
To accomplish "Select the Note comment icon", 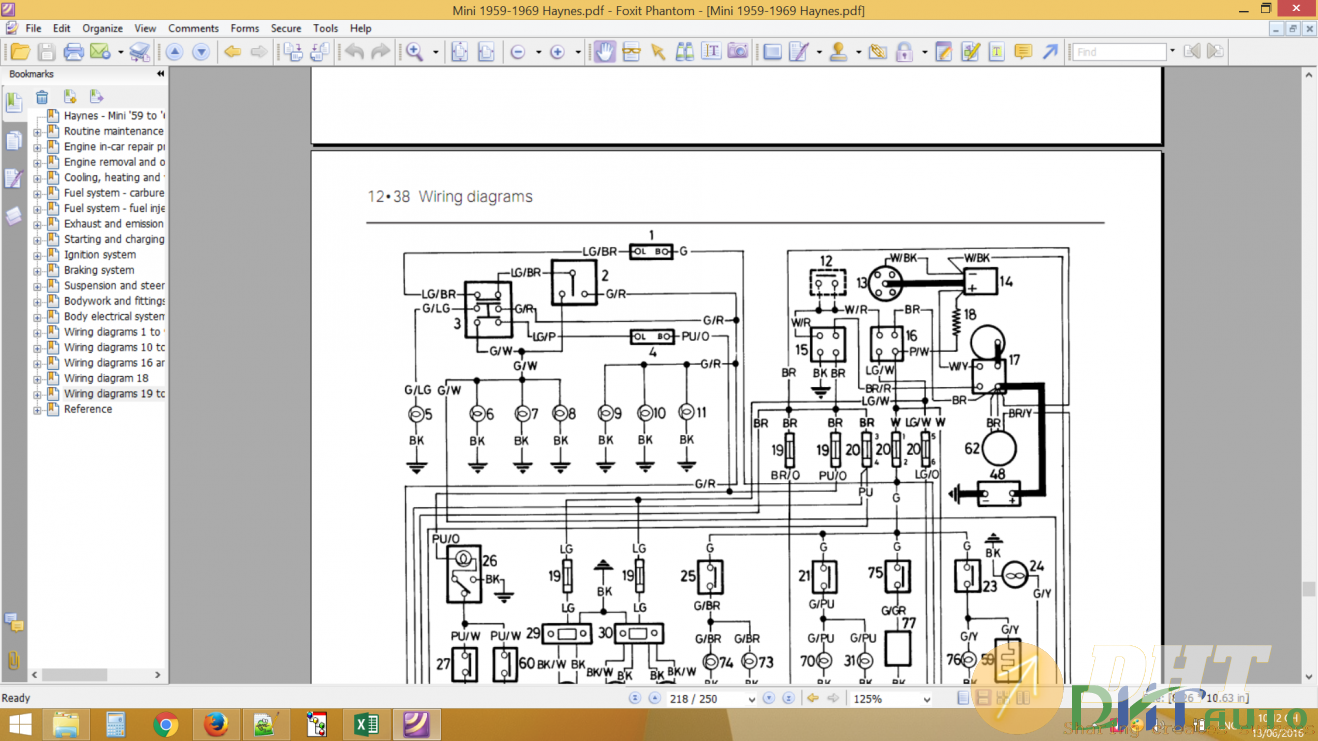I will point(1023,52).
